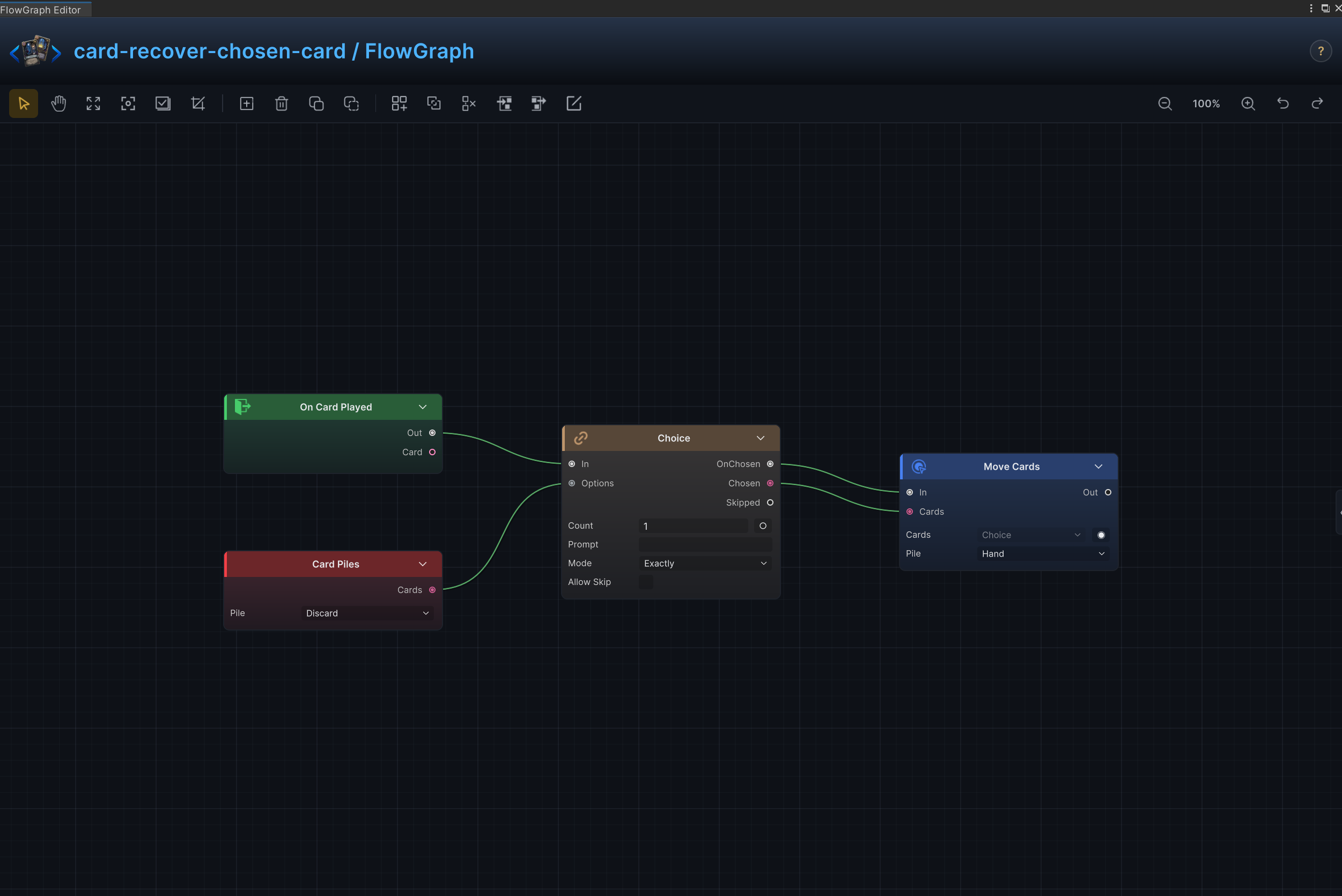The width and height of the screenshot is (1342, 896).
Task: Click the Choice node link icon
Action: [x=581, y=438]
